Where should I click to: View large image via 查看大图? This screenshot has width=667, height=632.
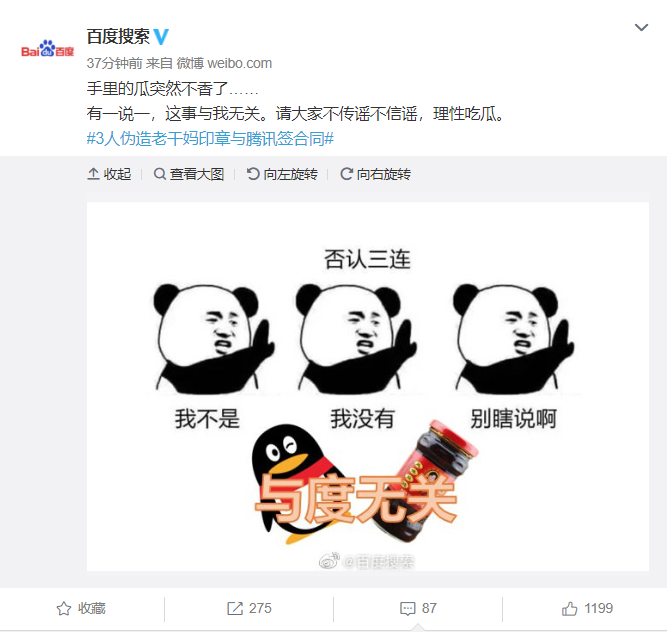click(x=189, y=174)
